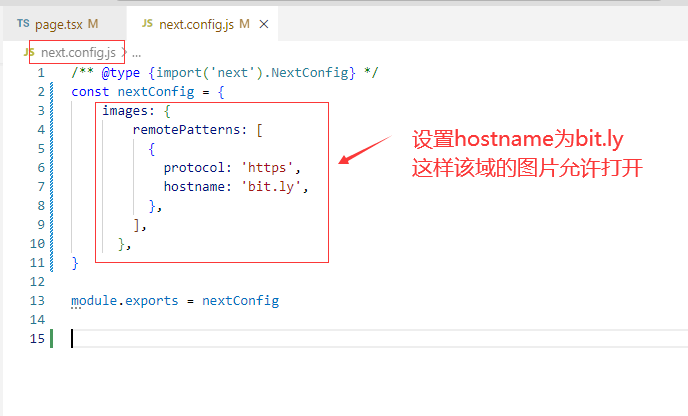Click the 'hostname' key on line 7

(194, 186)
